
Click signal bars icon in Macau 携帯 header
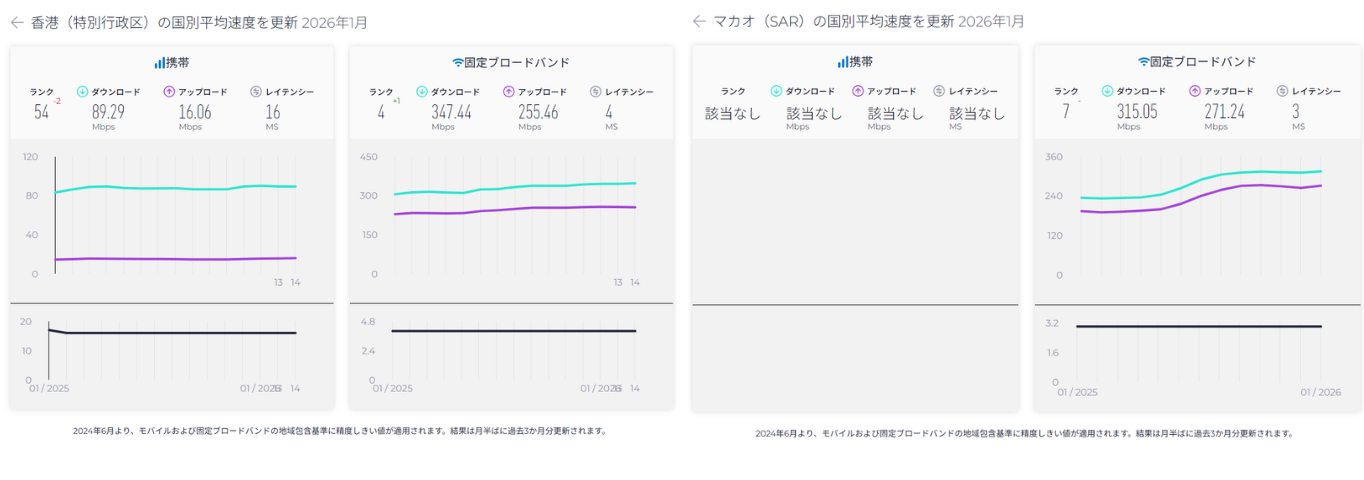(842, 62)
